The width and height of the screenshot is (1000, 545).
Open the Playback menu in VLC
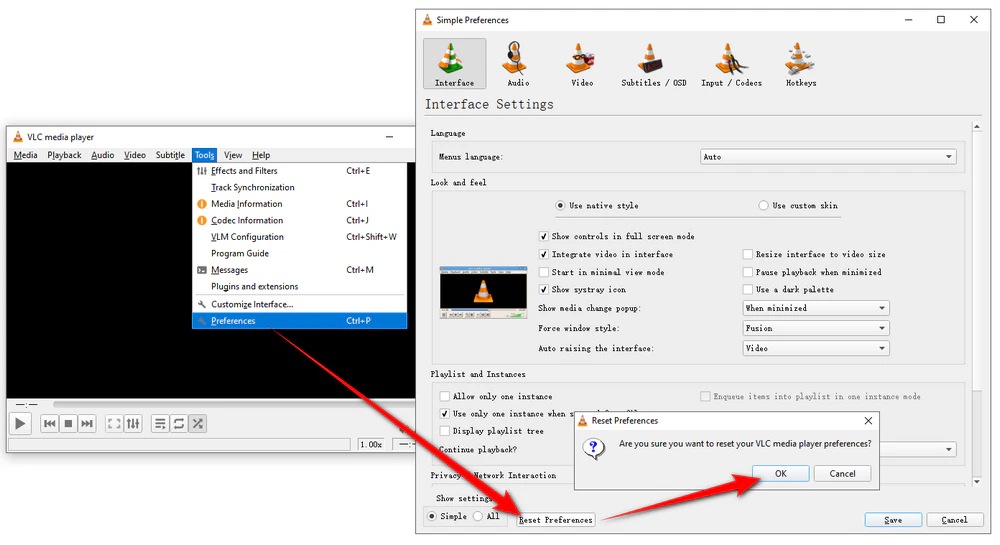click(x=64, y=155)
